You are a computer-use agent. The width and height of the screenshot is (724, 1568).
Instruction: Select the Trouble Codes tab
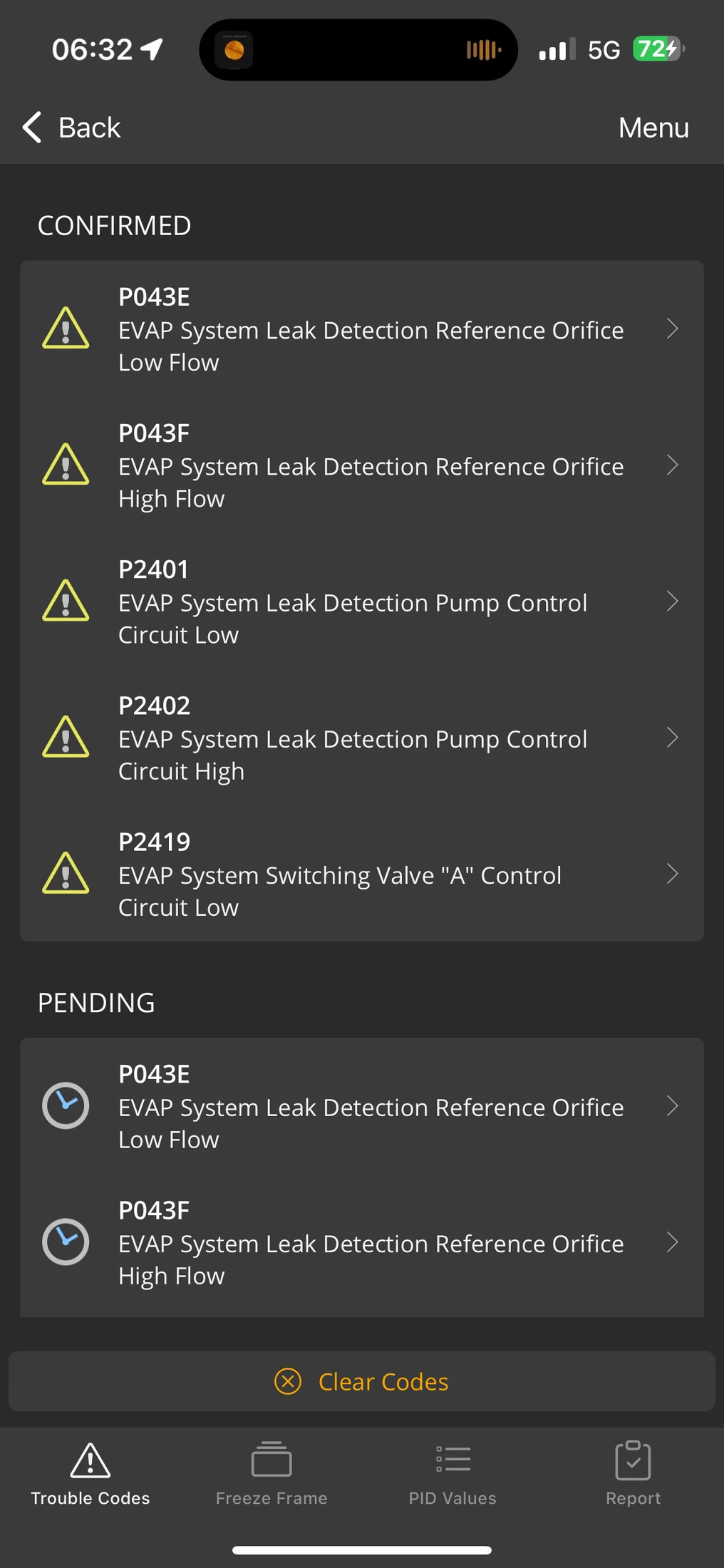click(90, 1473)
